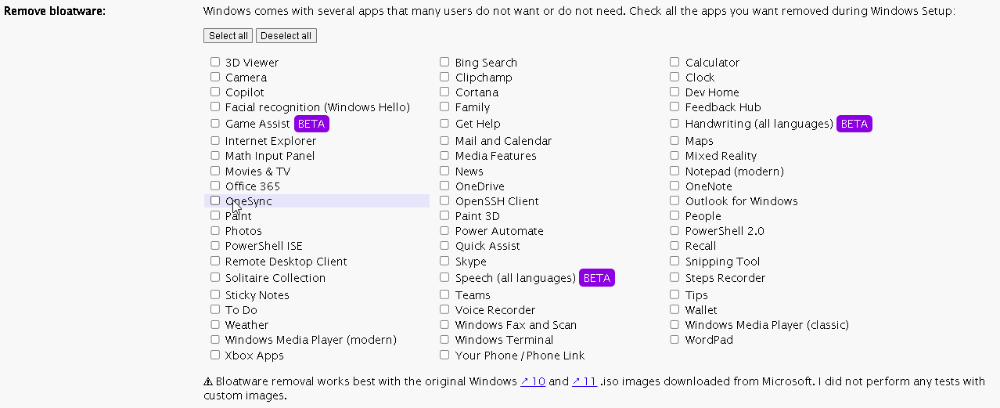This screenshot has width=1000, height=408.
Task: Enable Camera removal checkbox
Action: 215,76
